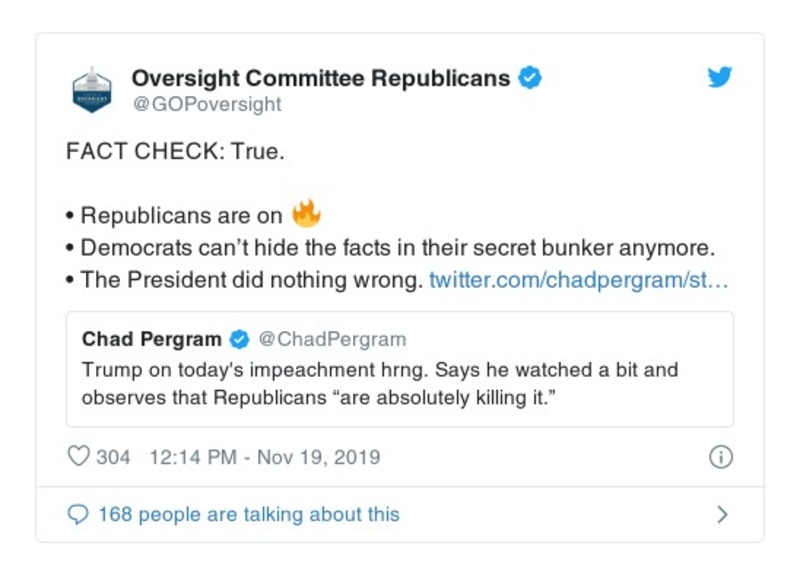Click the "President did nothing wrong" bullet line
800x578 pixels.
point(250,280)
